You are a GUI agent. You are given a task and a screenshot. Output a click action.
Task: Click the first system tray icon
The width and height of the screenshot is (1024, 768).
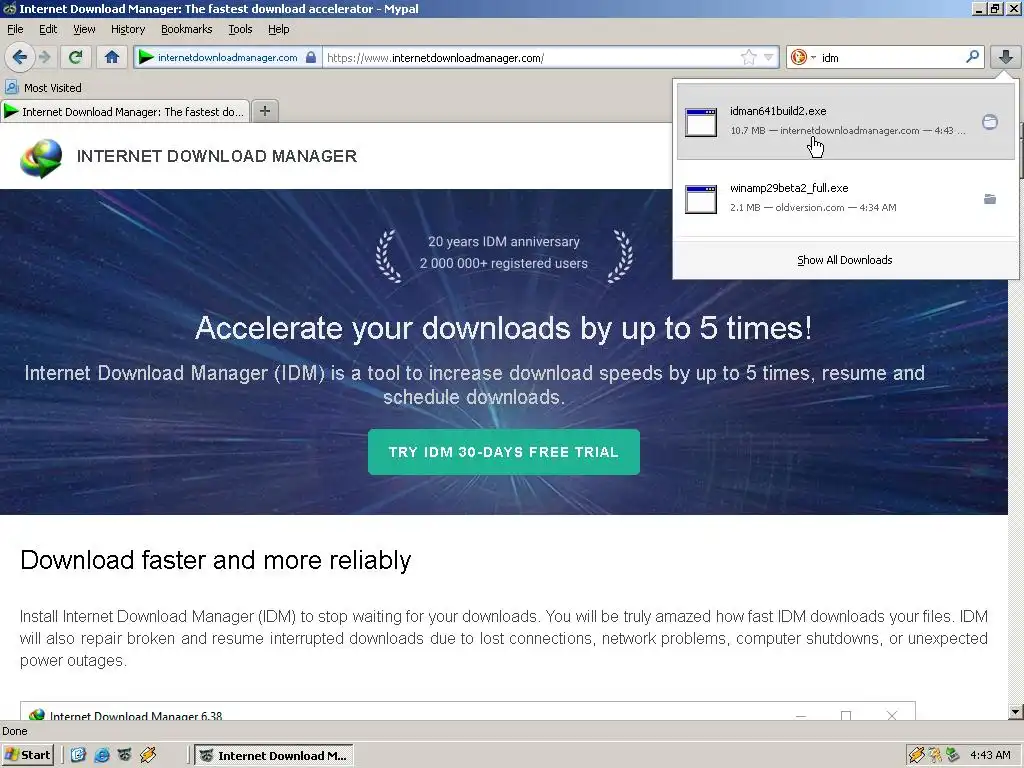pos(917,755)
